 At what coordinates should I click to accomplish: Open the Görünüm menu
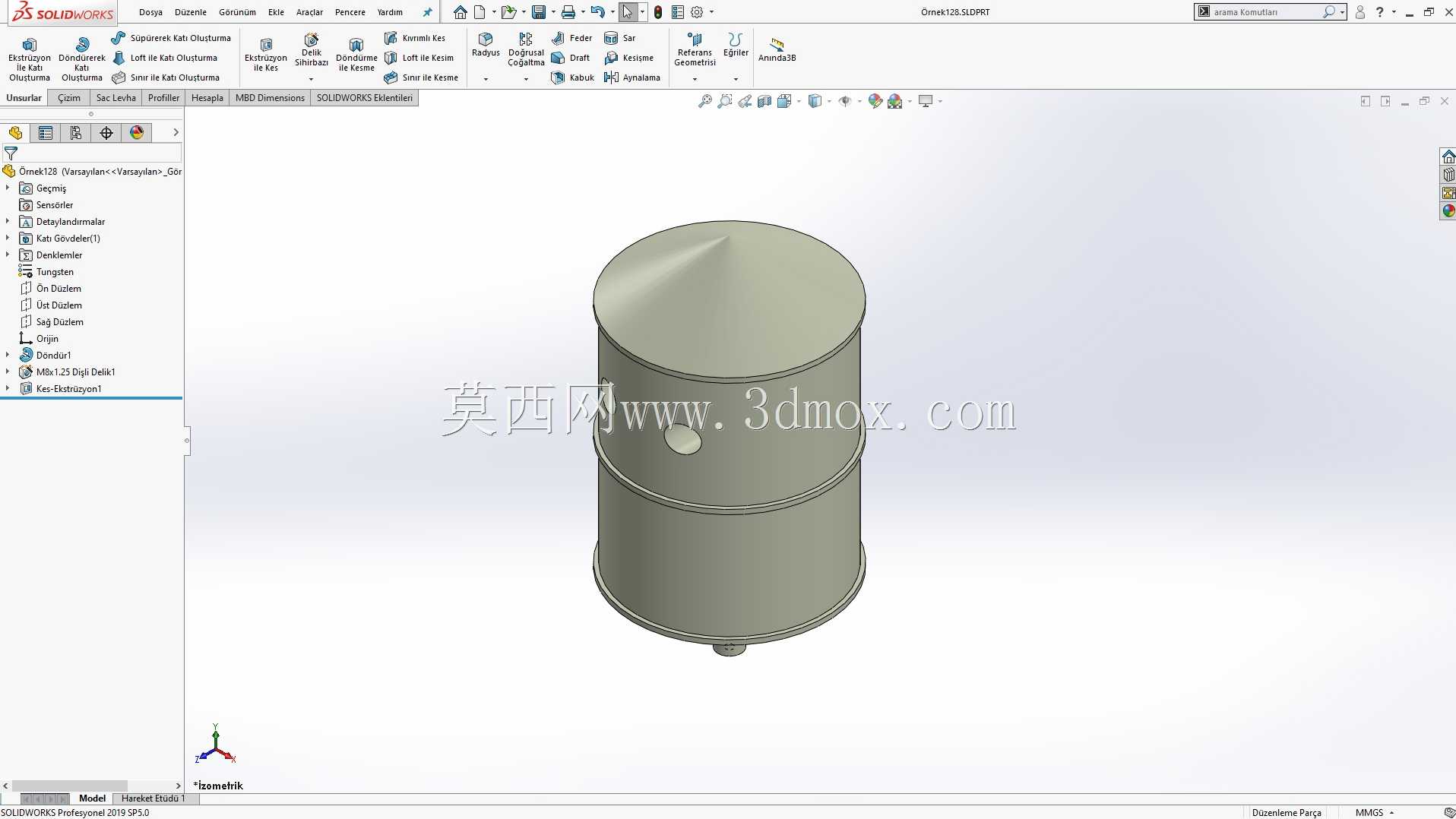pyautogui.click(x=237, y=12)
